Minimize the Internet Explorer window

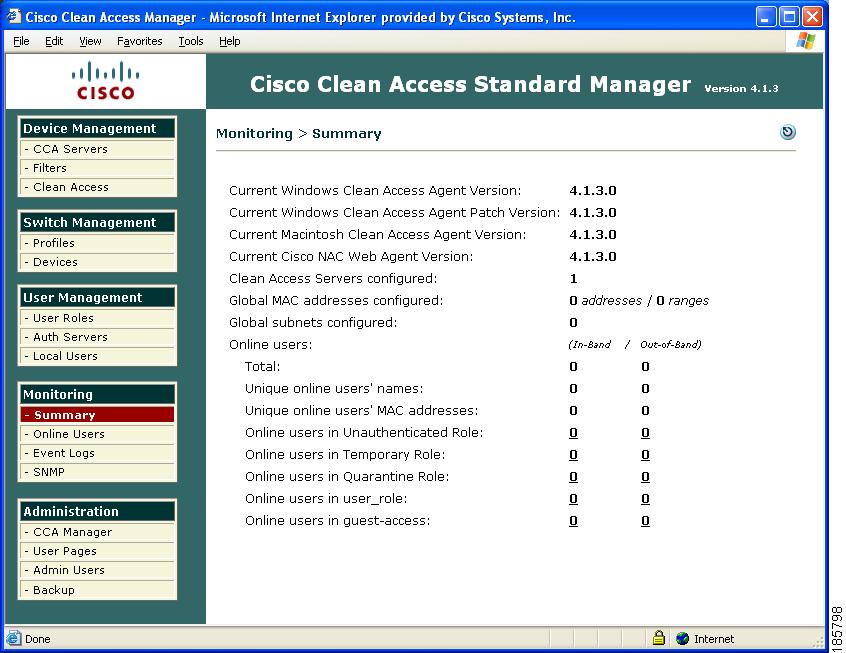click(x=766, y=17)
